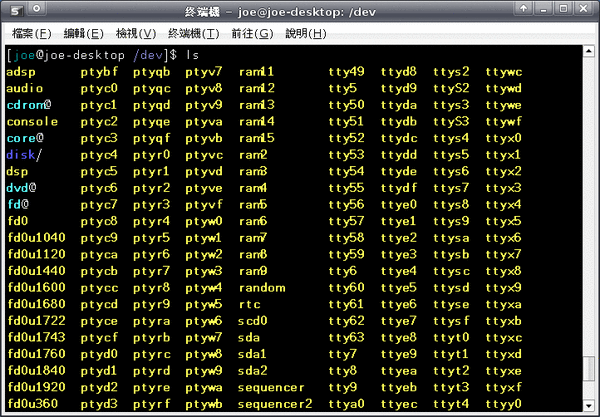The width and height of the screenshot is (600, 417).
Task: Click the ttywc entry
Action: coord(504,72)
